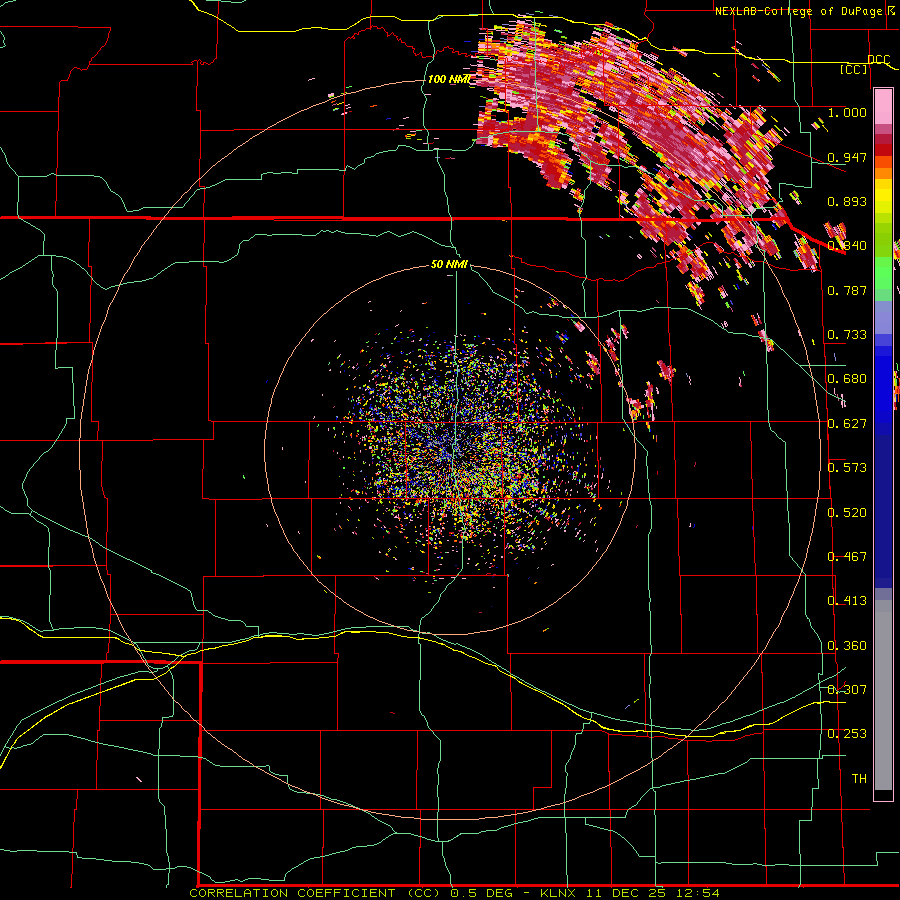Pick the light pink segment atop the color bar
The width and height of the screenshot is (900, 900).
883,107
